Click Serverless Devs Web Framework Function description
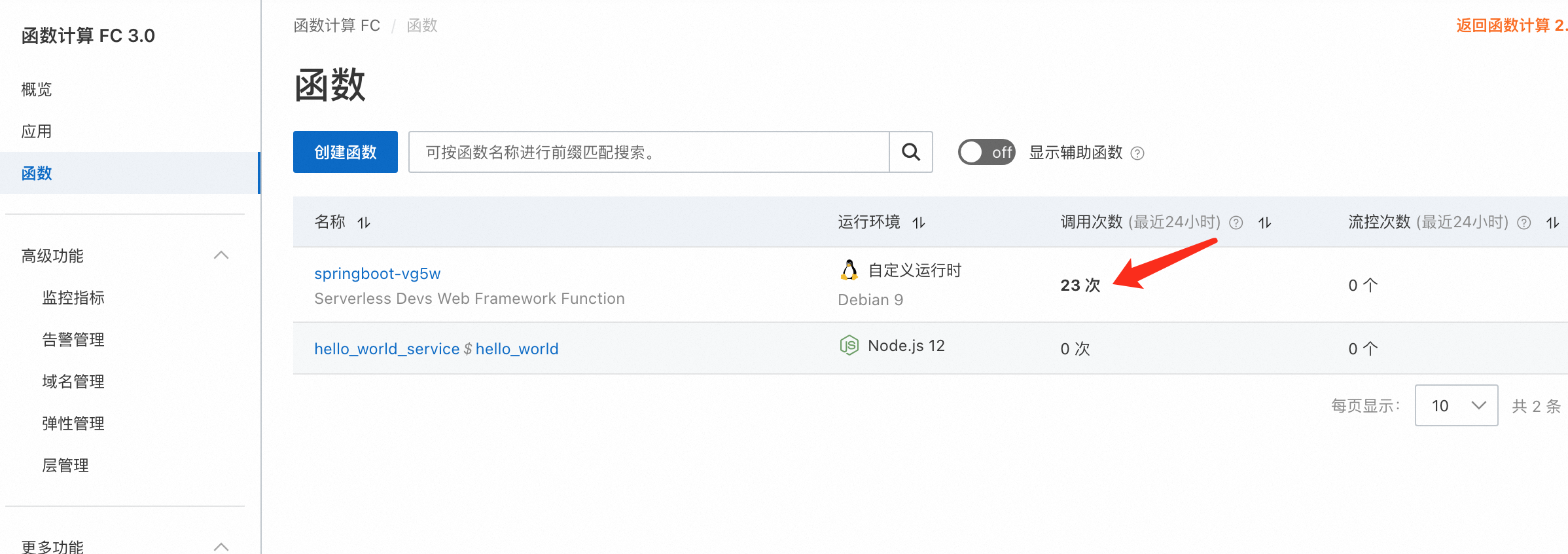Screen dimensions: 1568x554 click(x=469, y=298)
